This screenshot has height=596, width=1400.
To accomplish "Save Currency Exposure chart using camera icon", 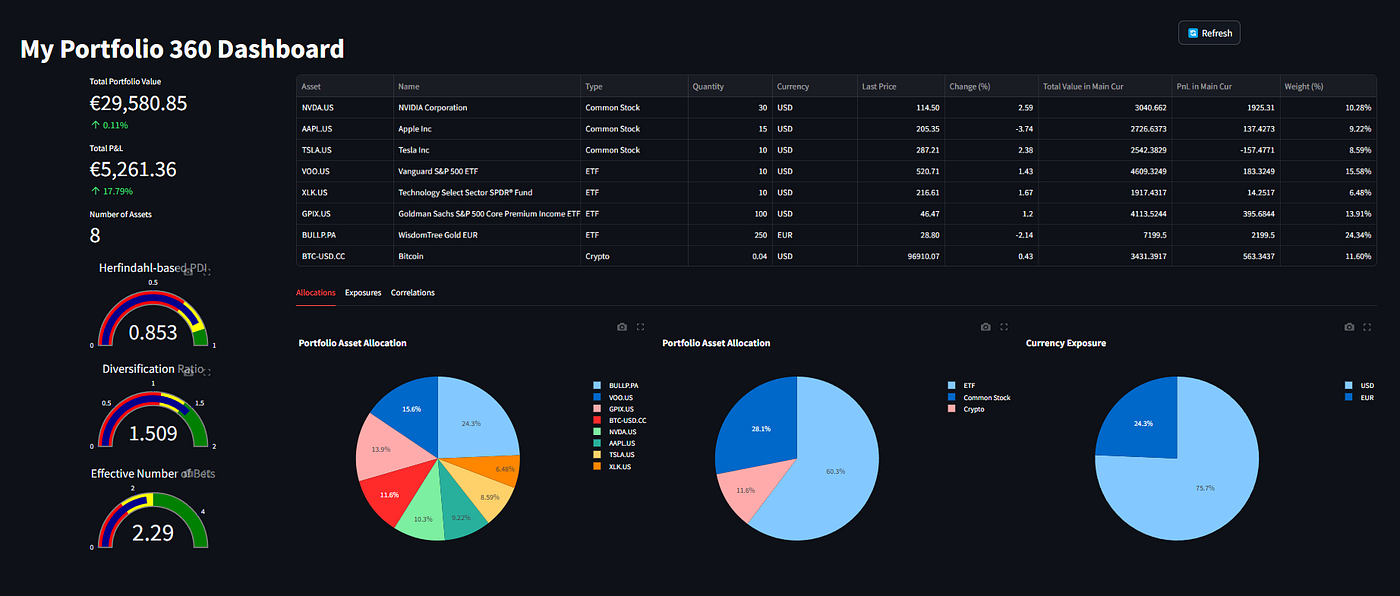I will [1350, 327].
